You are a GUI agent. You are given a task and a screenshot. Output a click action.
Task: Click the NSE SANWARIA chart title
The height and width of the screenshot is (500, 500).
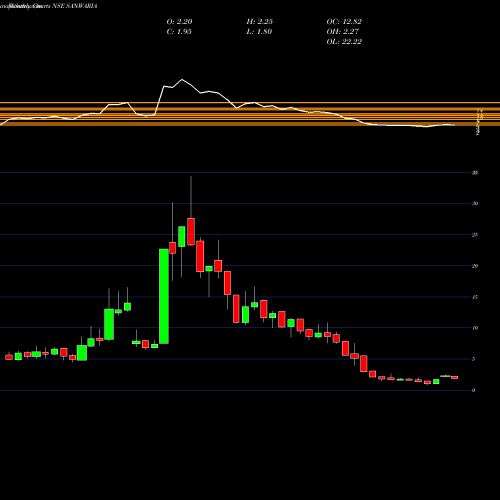point(75,6)
